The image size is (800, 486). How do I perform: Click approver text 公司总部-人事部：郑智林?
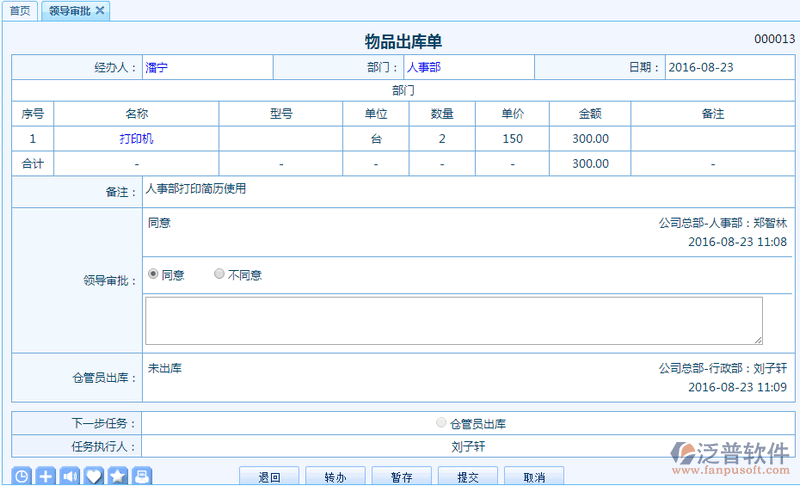pyautogui.click(x=723, y=223)
